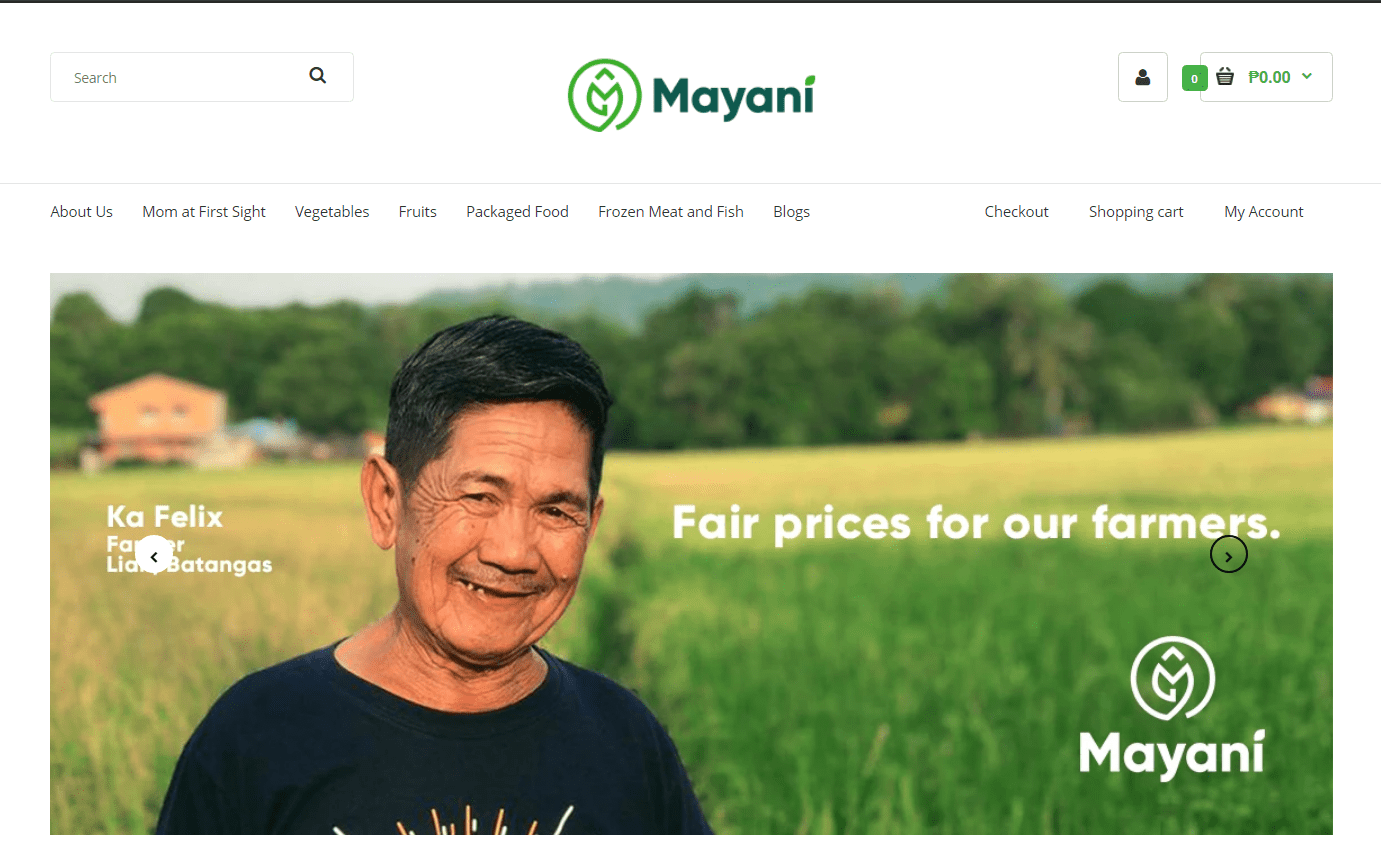Open the Fruits category
Viewport: 1381px width, 857px height.
[x=418, y=212]
